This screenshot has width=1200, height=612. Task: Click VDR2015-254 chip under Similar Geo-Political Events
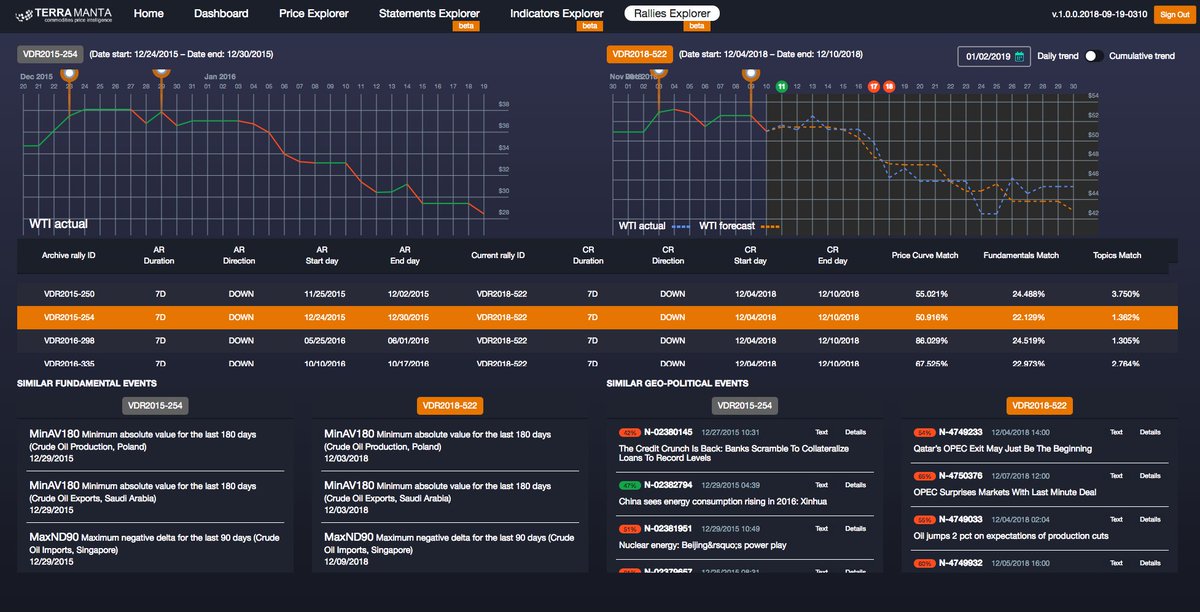745,406
